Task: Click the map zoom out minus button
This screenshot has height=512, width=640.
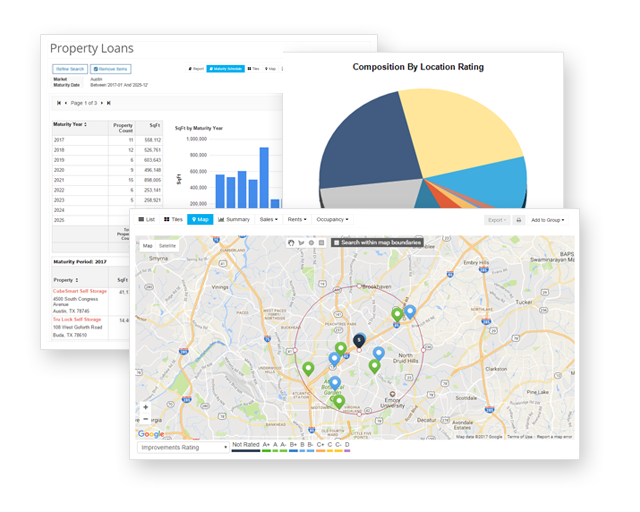Action: pos(146,420)
